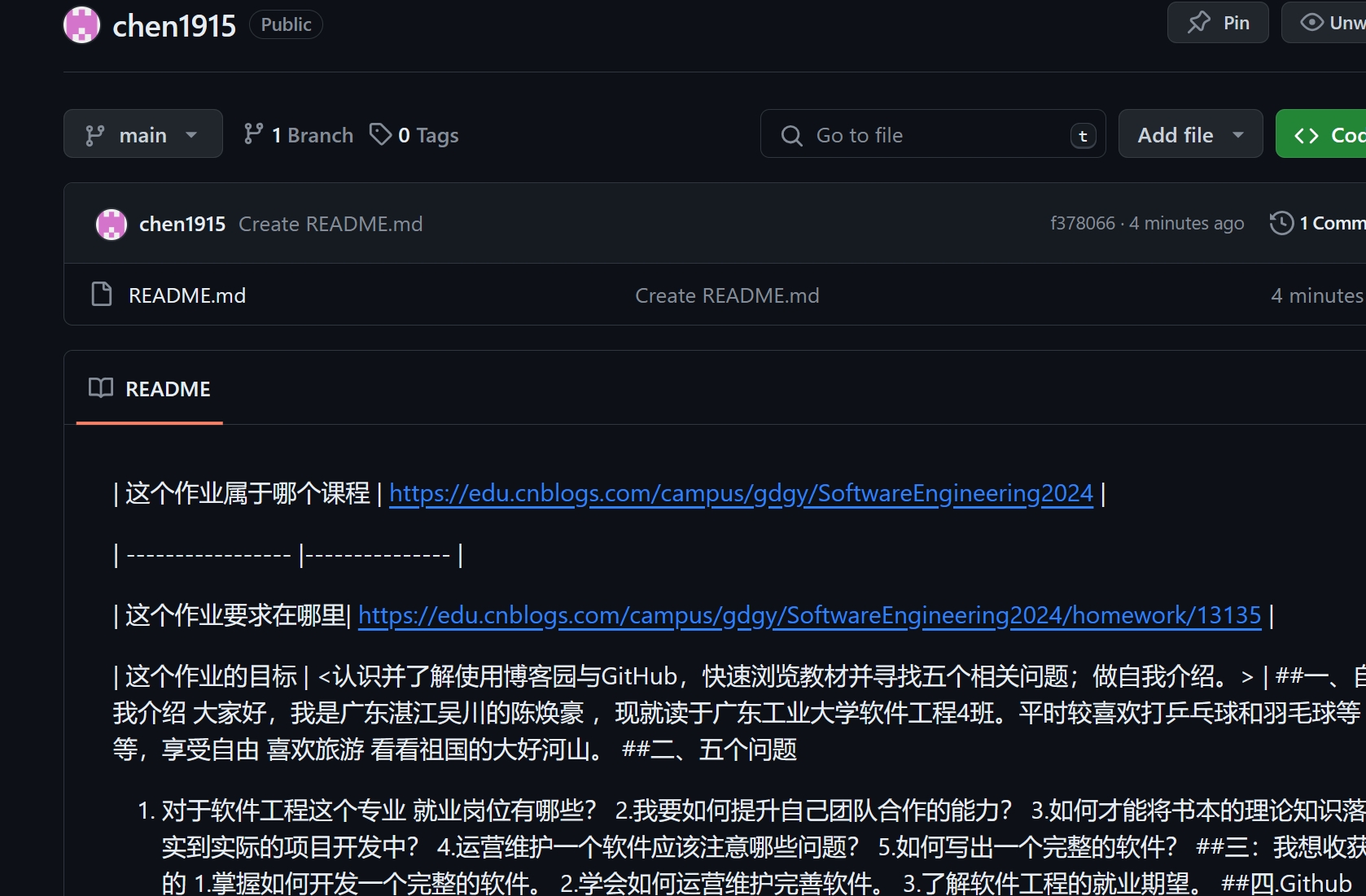The height and width of the screenshot is (896, 1366).
Task: Click the file icon next to README.md
Action: click(x=102, y=294)
